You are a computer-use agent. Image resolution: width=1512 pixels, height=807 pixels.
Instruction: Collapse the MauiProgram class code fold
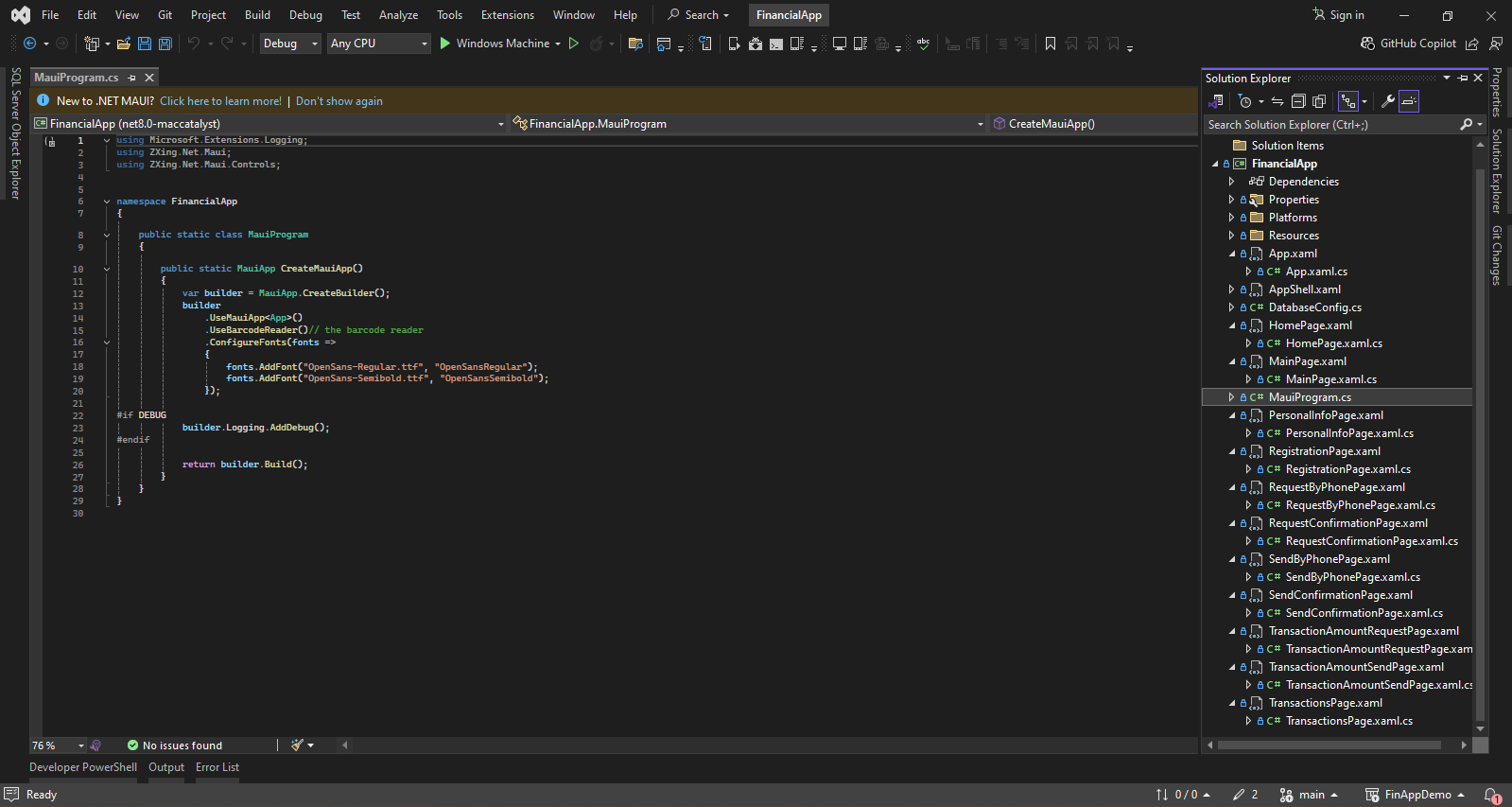(107, 235)
